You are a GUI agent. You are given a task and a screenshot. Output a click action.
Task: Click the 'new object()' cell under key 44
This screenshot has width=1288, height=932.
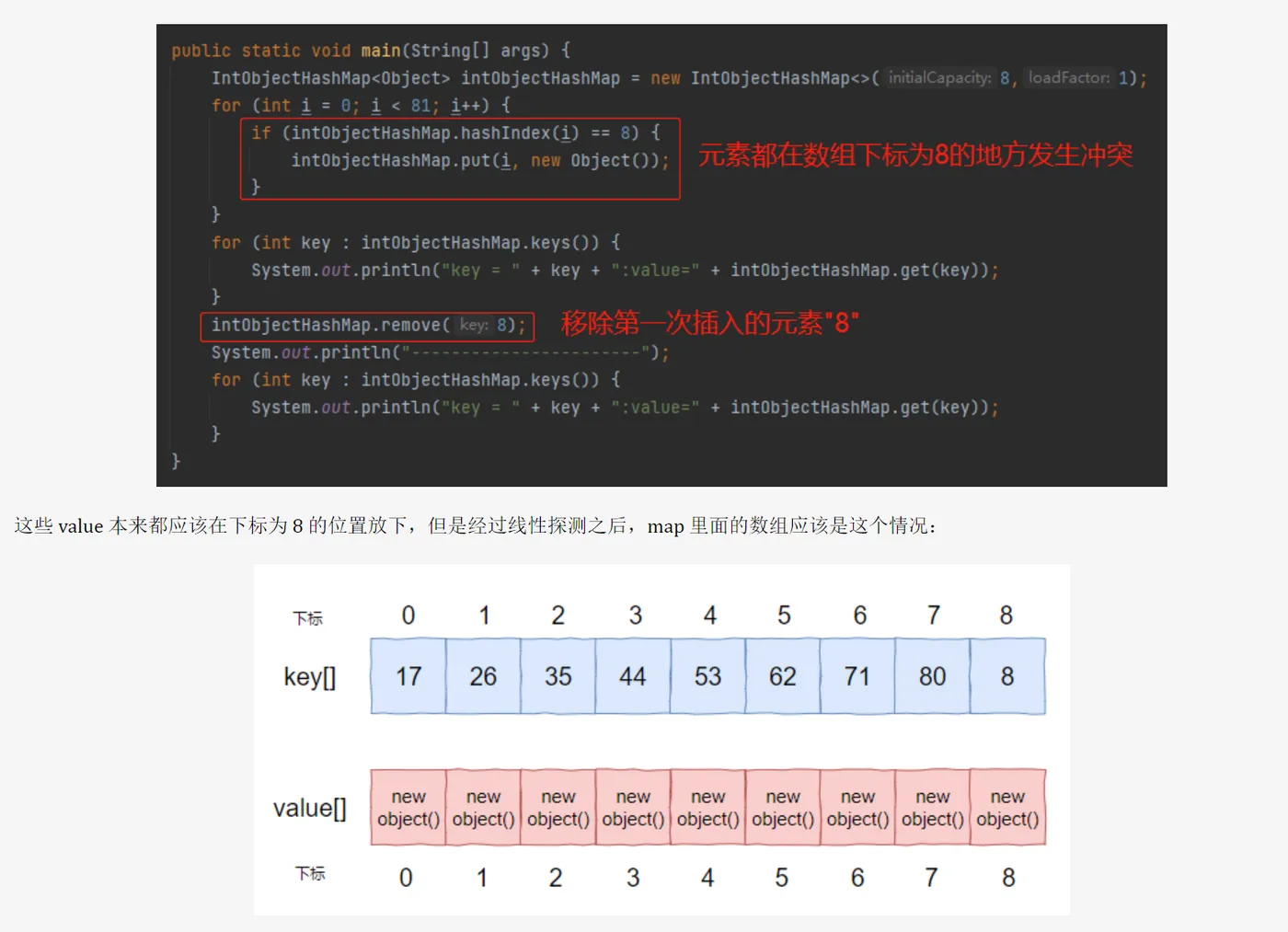coord(633,808)
